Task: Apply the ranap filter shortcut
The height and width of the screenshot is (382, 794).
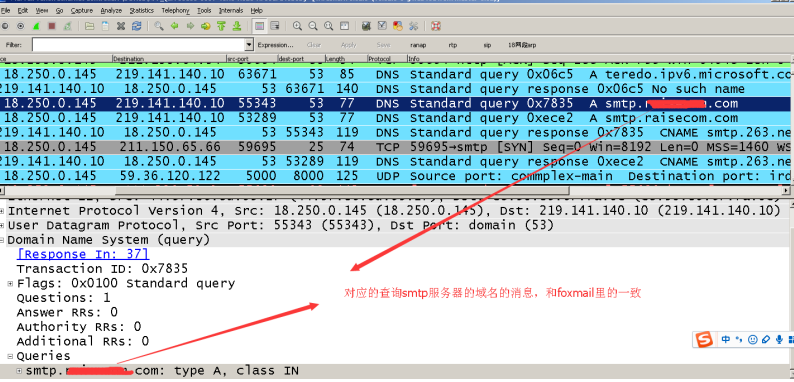Action: point(418,45)
